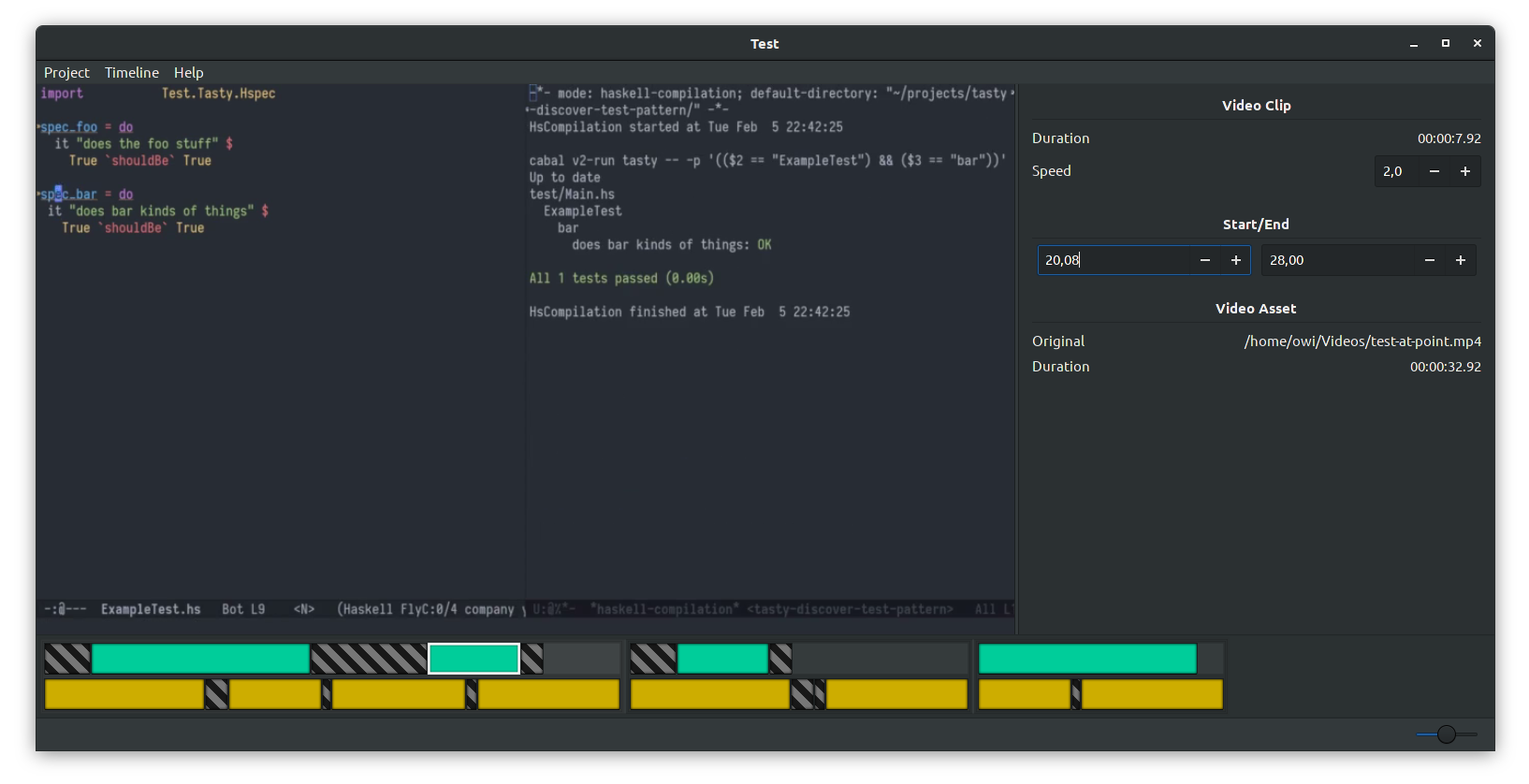Screen dimensions: 1529x784
Task: Focus the end time field showing 28,00
Action: tap(1335, 260)
